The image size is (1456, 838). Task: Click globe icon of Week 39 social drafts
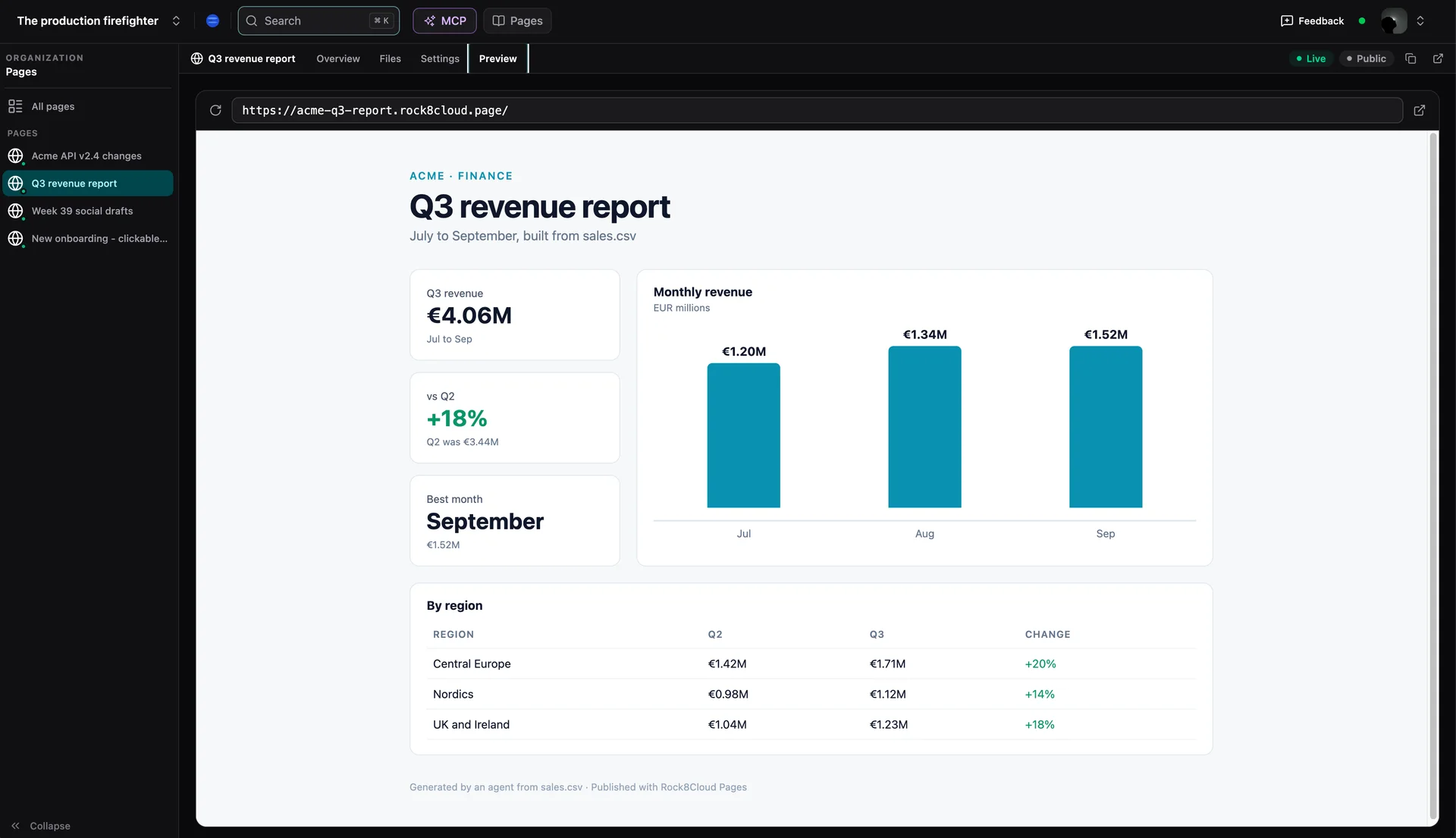pyautogui.click(x=15, y=211)
